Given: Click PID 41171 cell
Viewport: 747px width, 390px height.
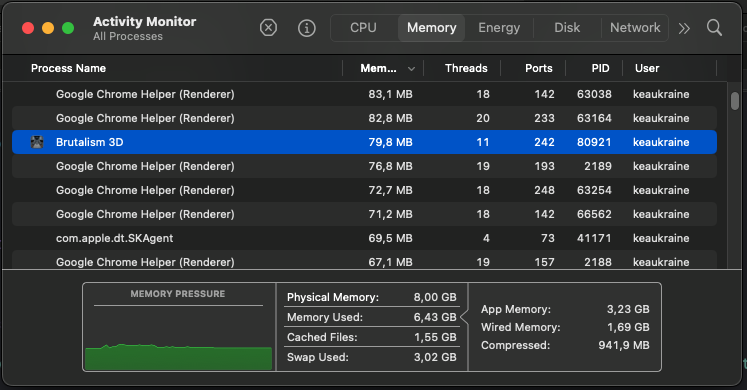Looking at the screenshot, I should point(594,238).
